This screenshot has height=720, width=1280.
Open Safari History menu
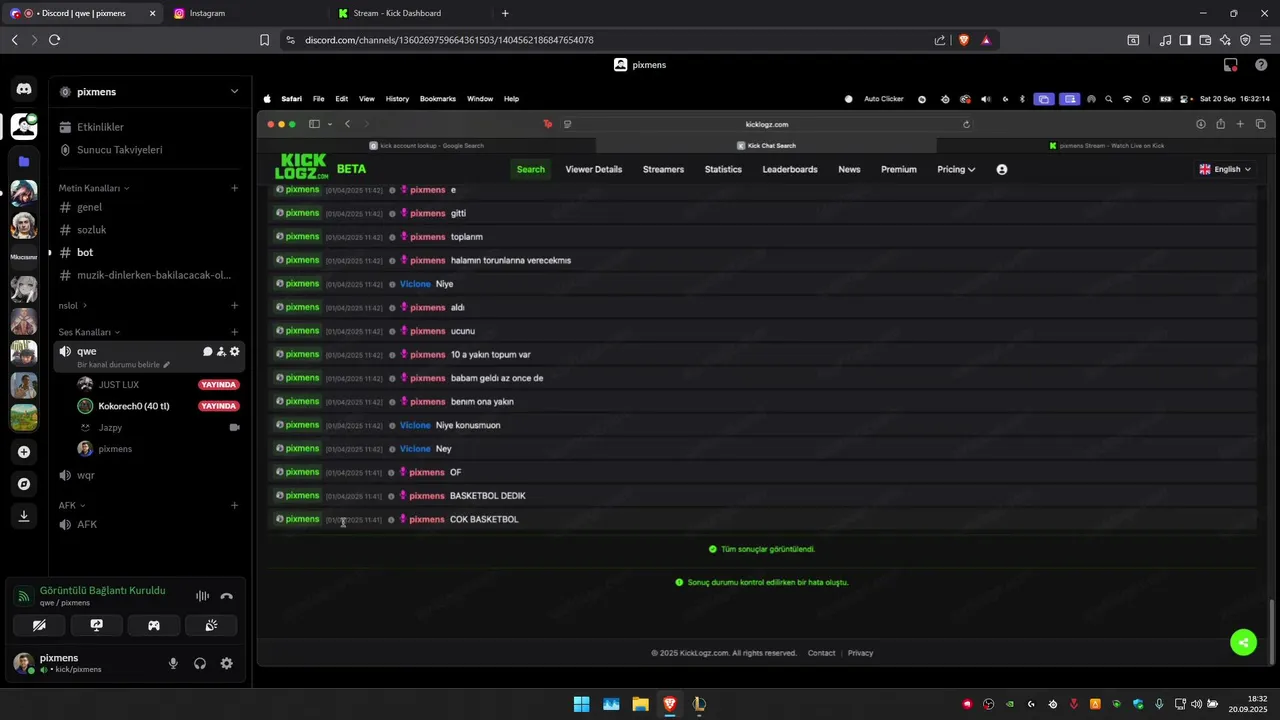pos(397,99)
